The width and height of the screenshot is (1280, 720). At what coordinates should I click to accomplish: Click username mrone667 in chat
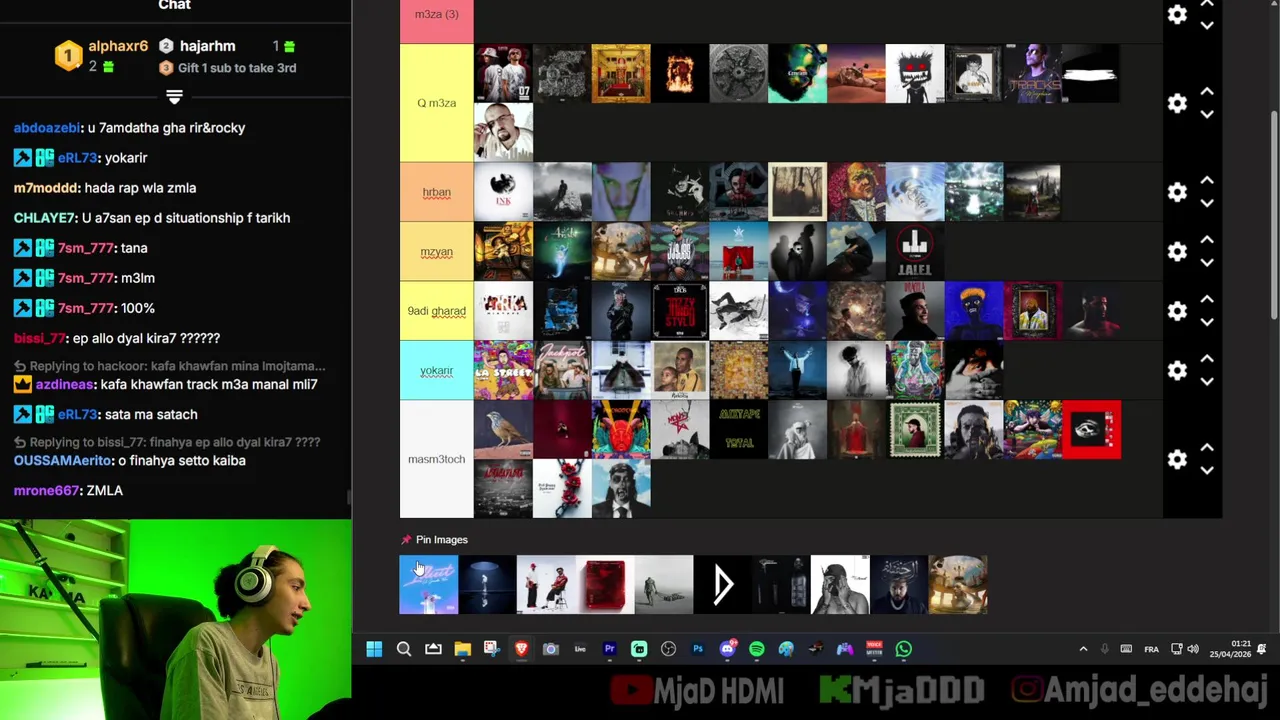tap(46, 491)
